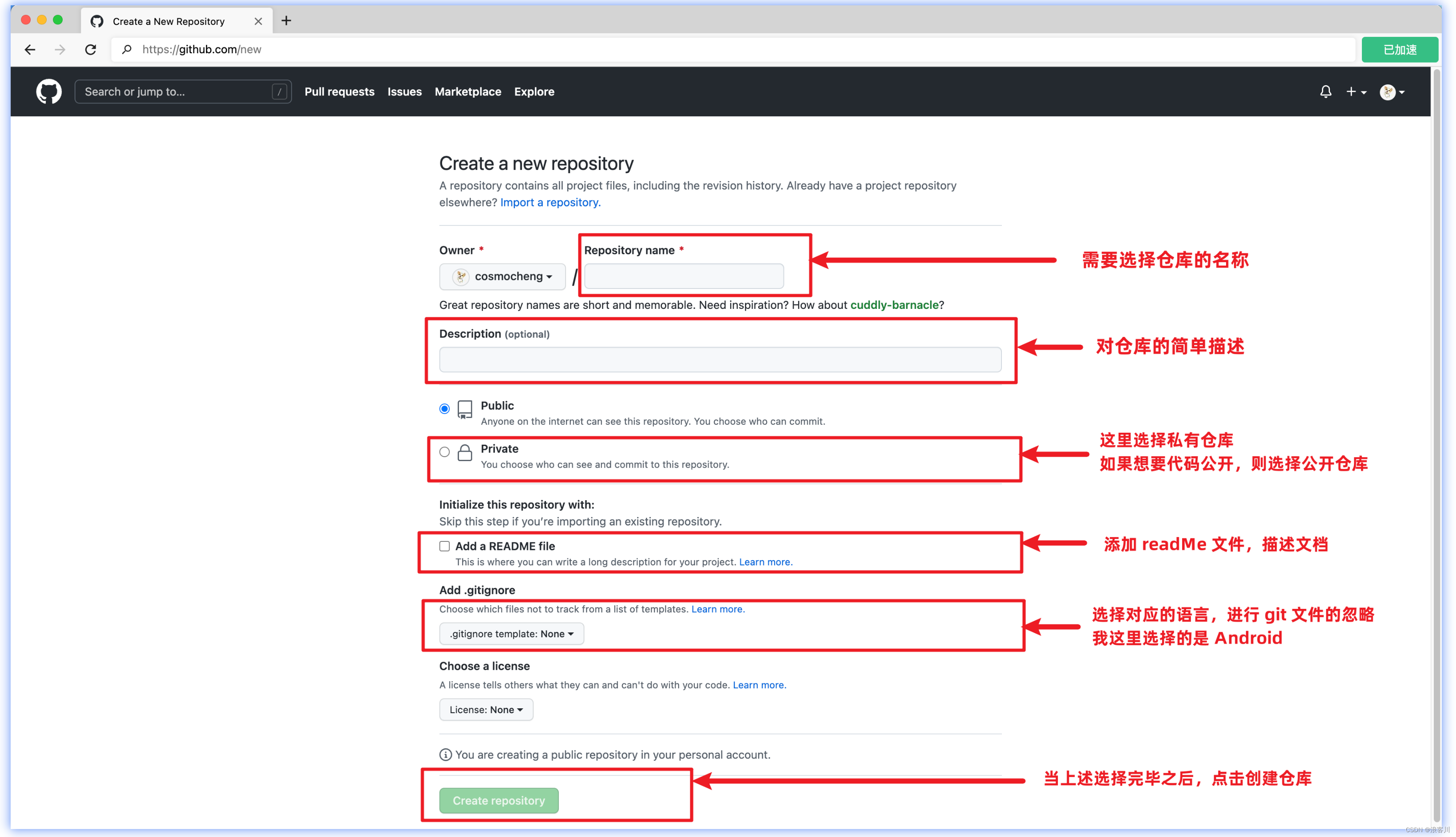Viewport: 1456px width, 837px height.
Task: Select the Create a New Repository tab
Action: (177, 21)
